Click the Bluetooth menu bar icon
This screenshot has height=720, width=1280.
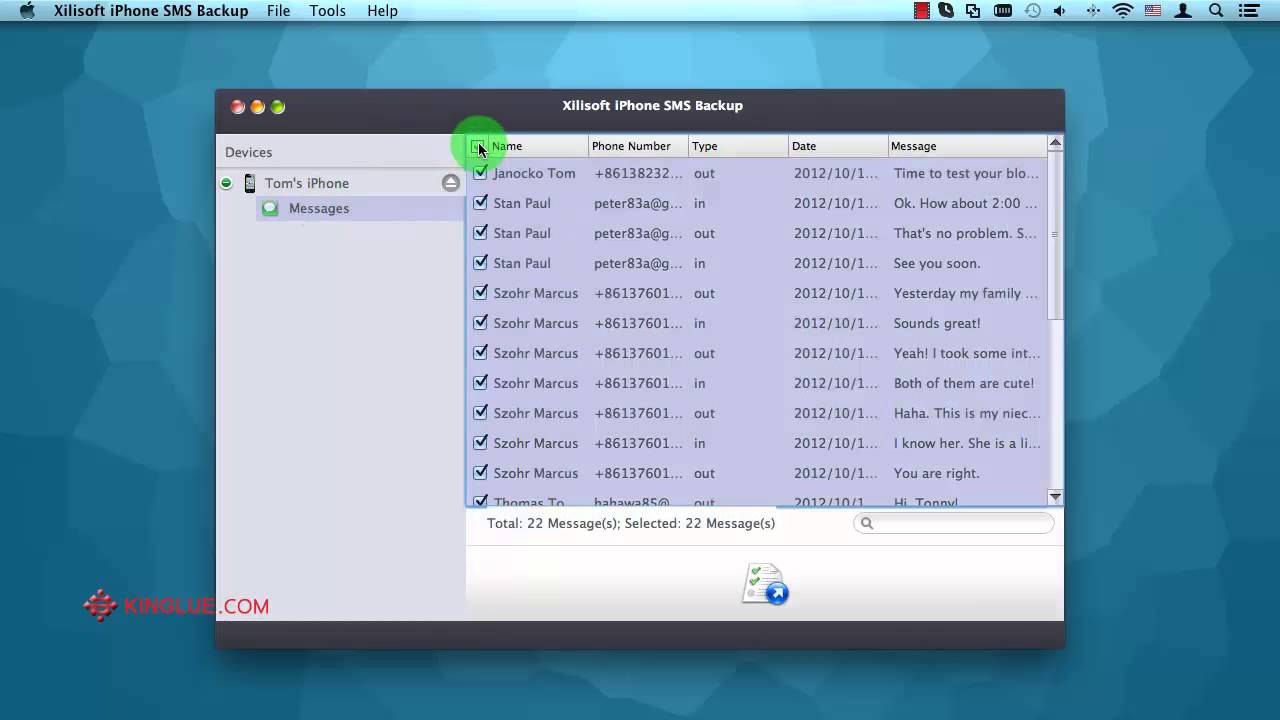pos(1092,11)
